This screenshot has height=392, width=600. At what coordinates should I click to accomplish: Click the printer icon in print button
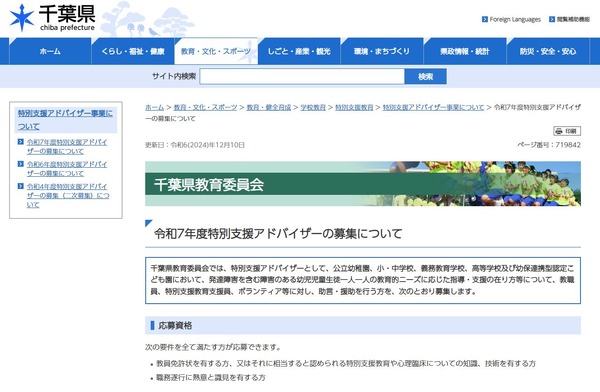point(559,131)
